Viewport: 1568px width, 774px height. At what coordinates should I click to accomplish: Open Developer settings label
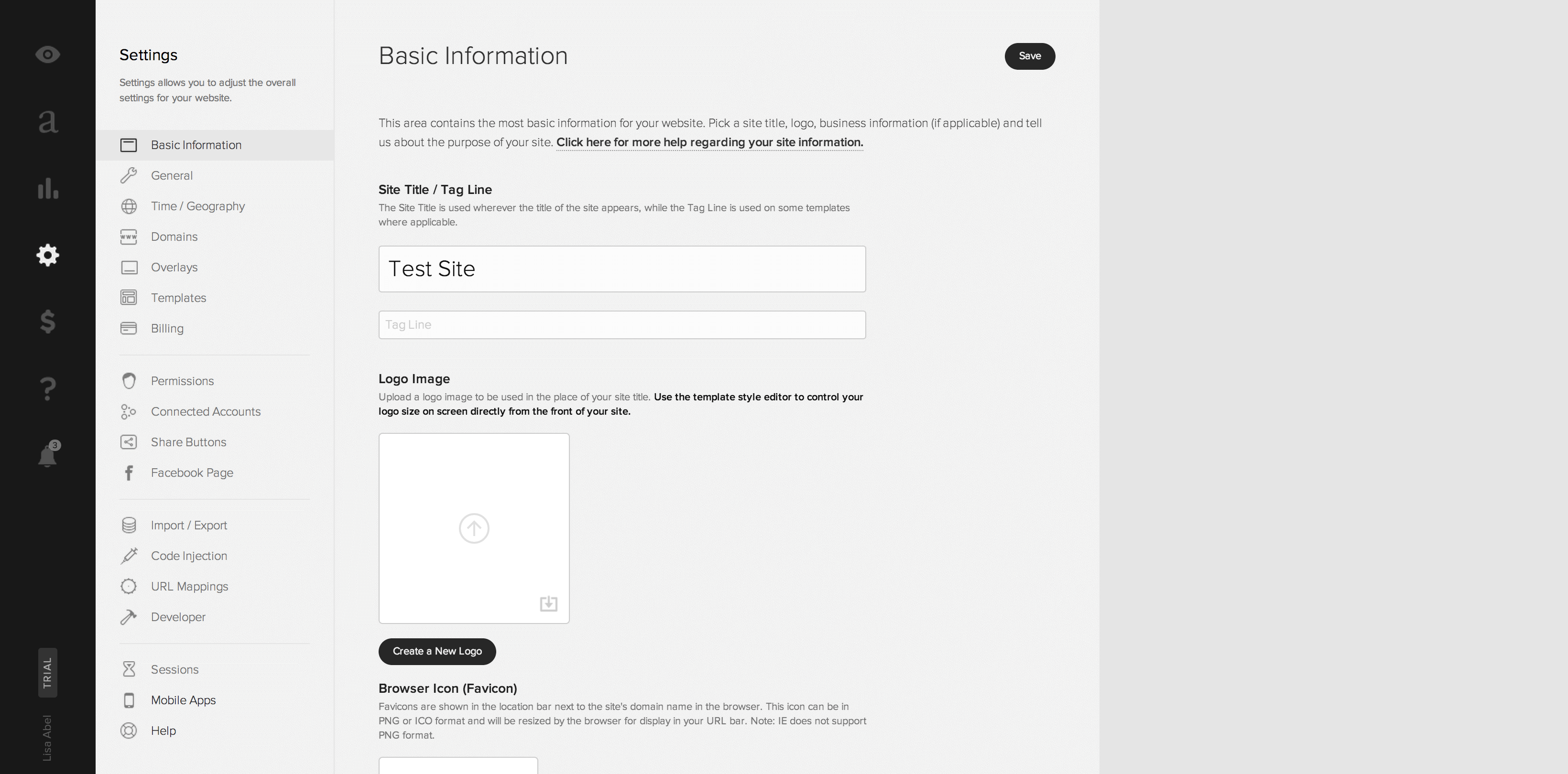click(178, 617)
